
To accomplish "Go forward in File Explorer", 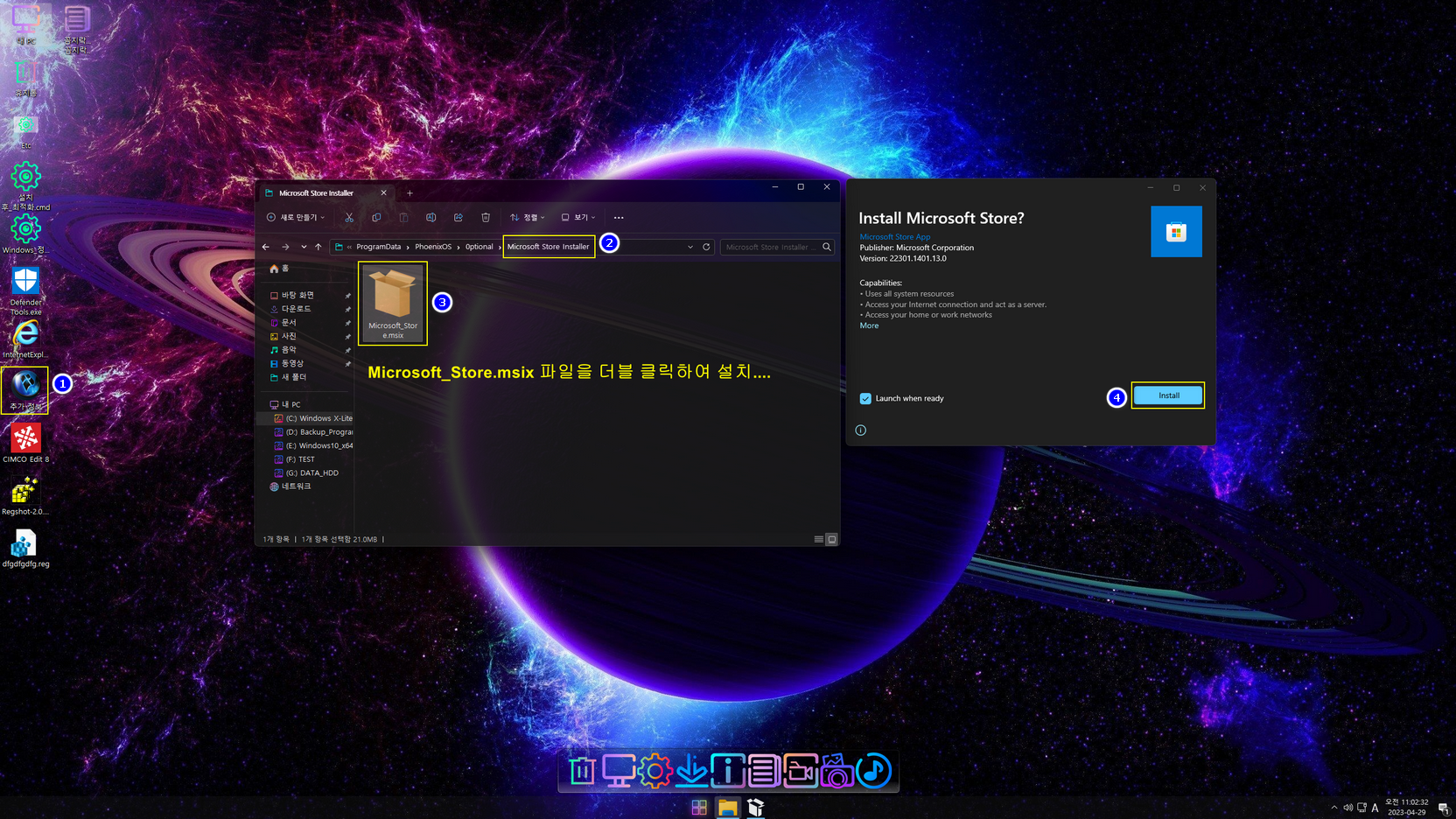I will 285,247.
